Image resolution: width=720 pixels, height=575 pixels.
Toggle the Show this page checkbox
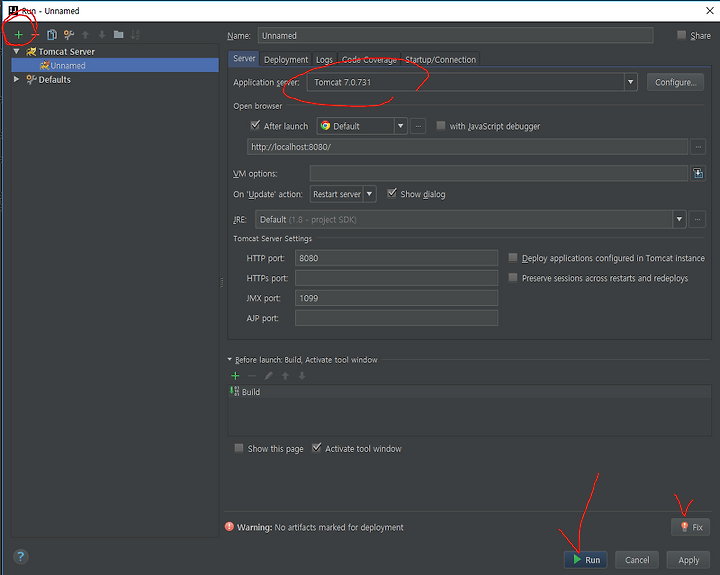pos(239,448)
